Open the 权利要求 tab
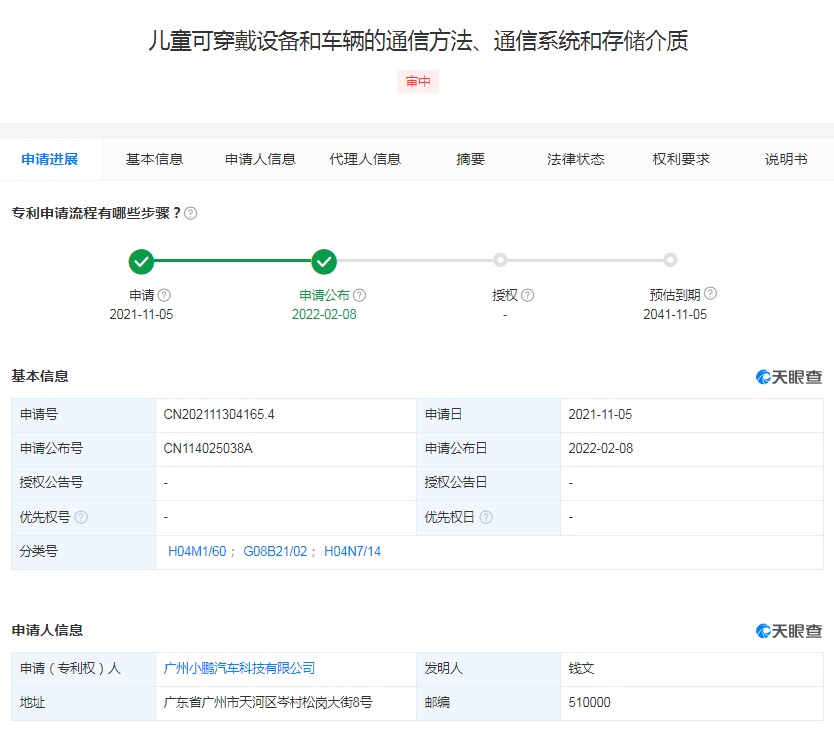834x736 pixels. (681, 159)
